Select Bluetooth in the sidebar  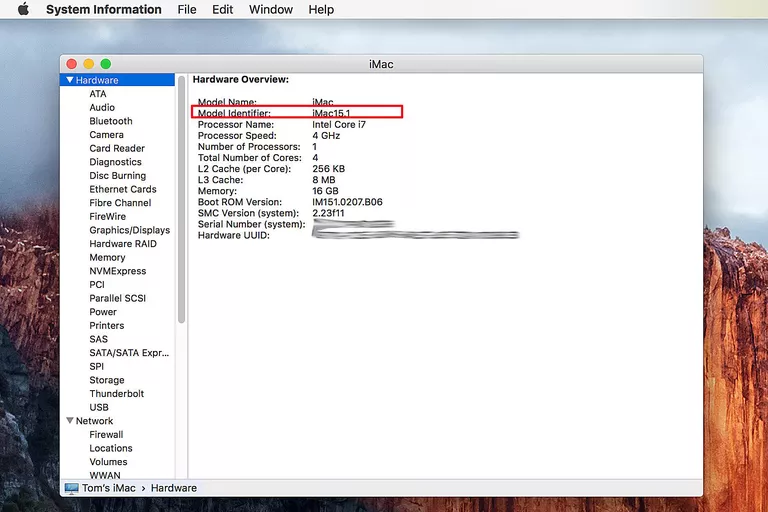tap(111, 121)
